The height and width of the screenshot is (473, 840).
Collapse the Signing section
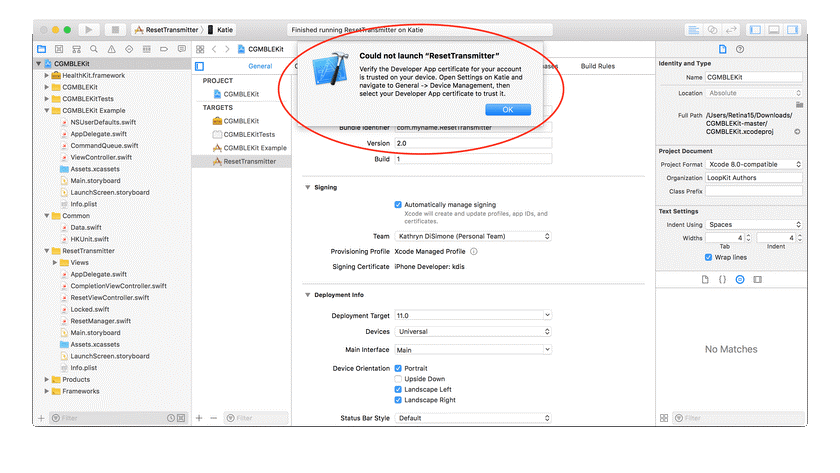click(308, 187)
